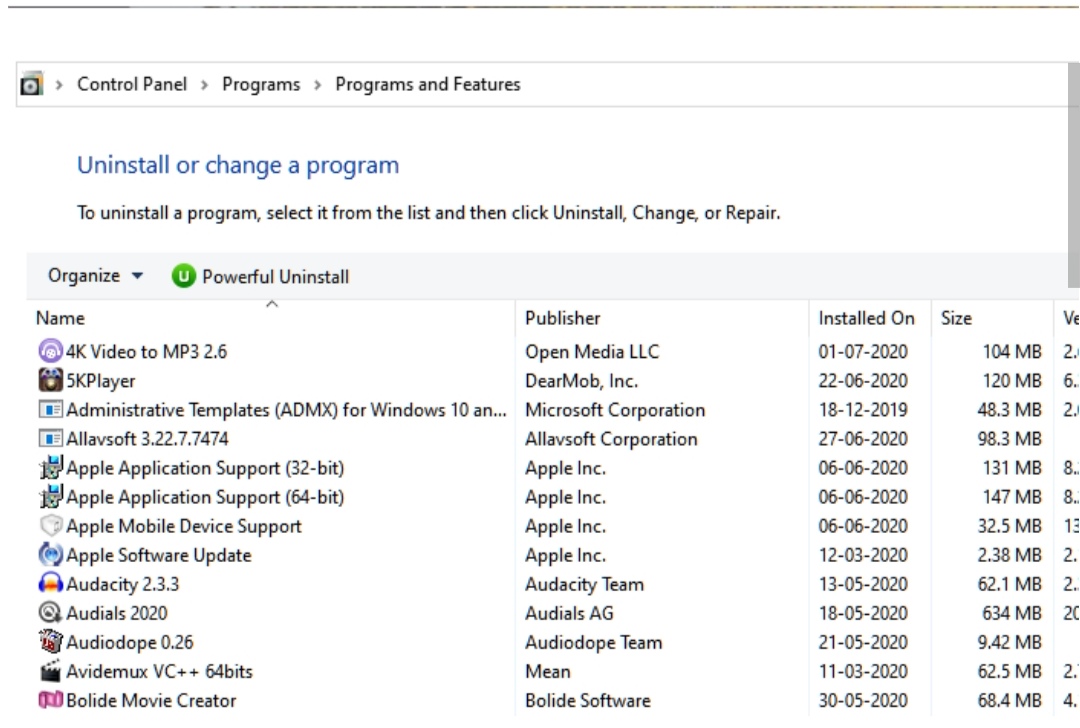The width and height of the screenshot is (1080, 728).
Task: Sort programs by Size column header
Action: point(956,318)
